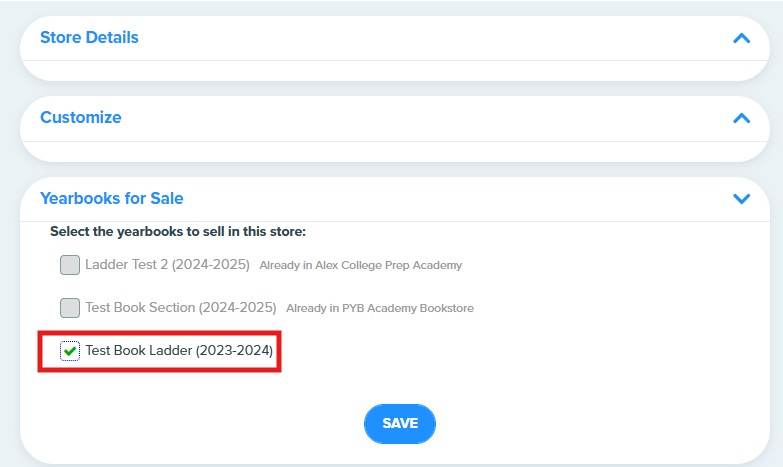Click the green checkmark beside Test Book Ladder

[x=70, y=351]
